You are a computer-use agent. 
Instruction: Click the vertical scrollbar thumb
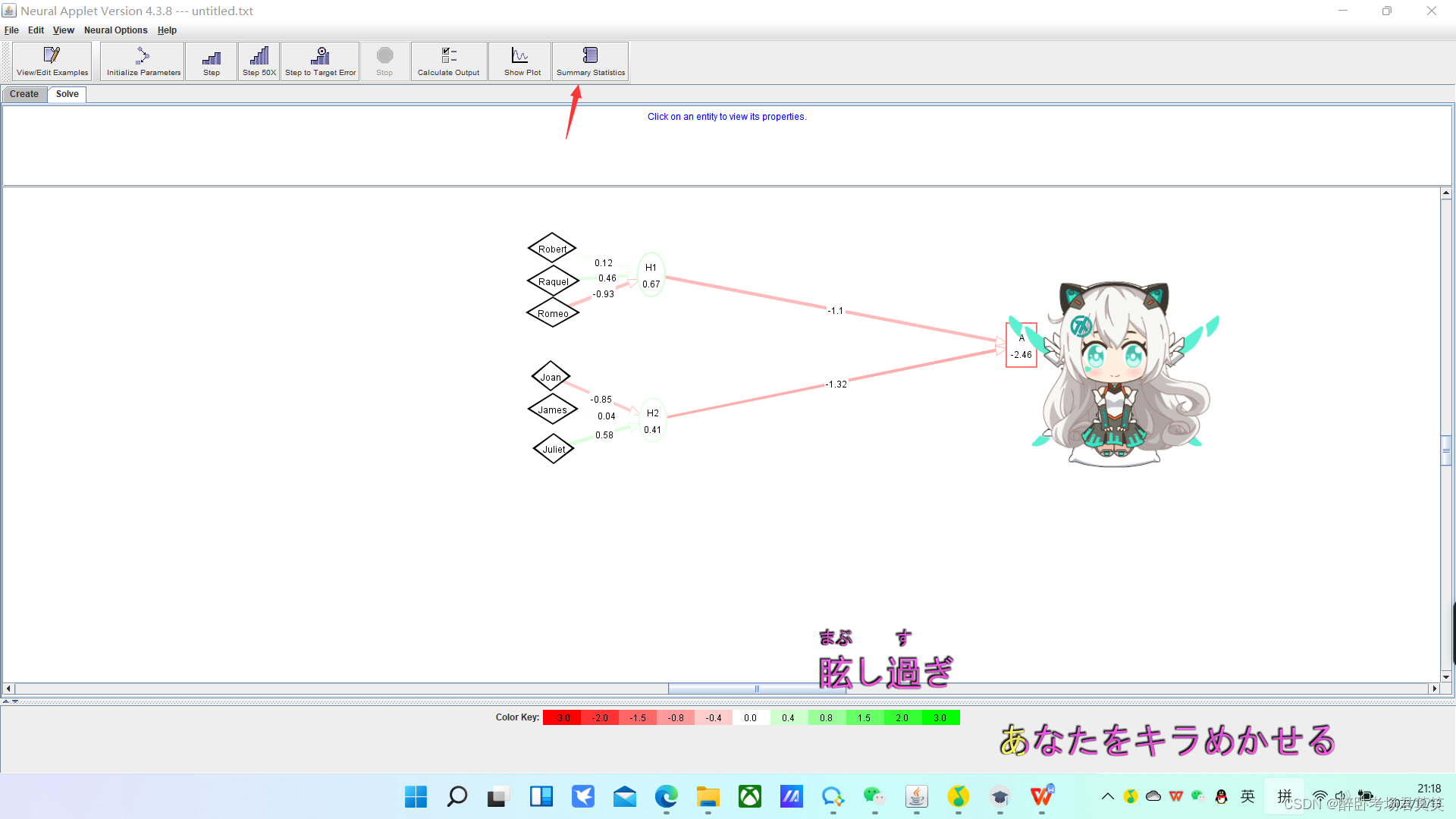click(x=1446, y=450)
